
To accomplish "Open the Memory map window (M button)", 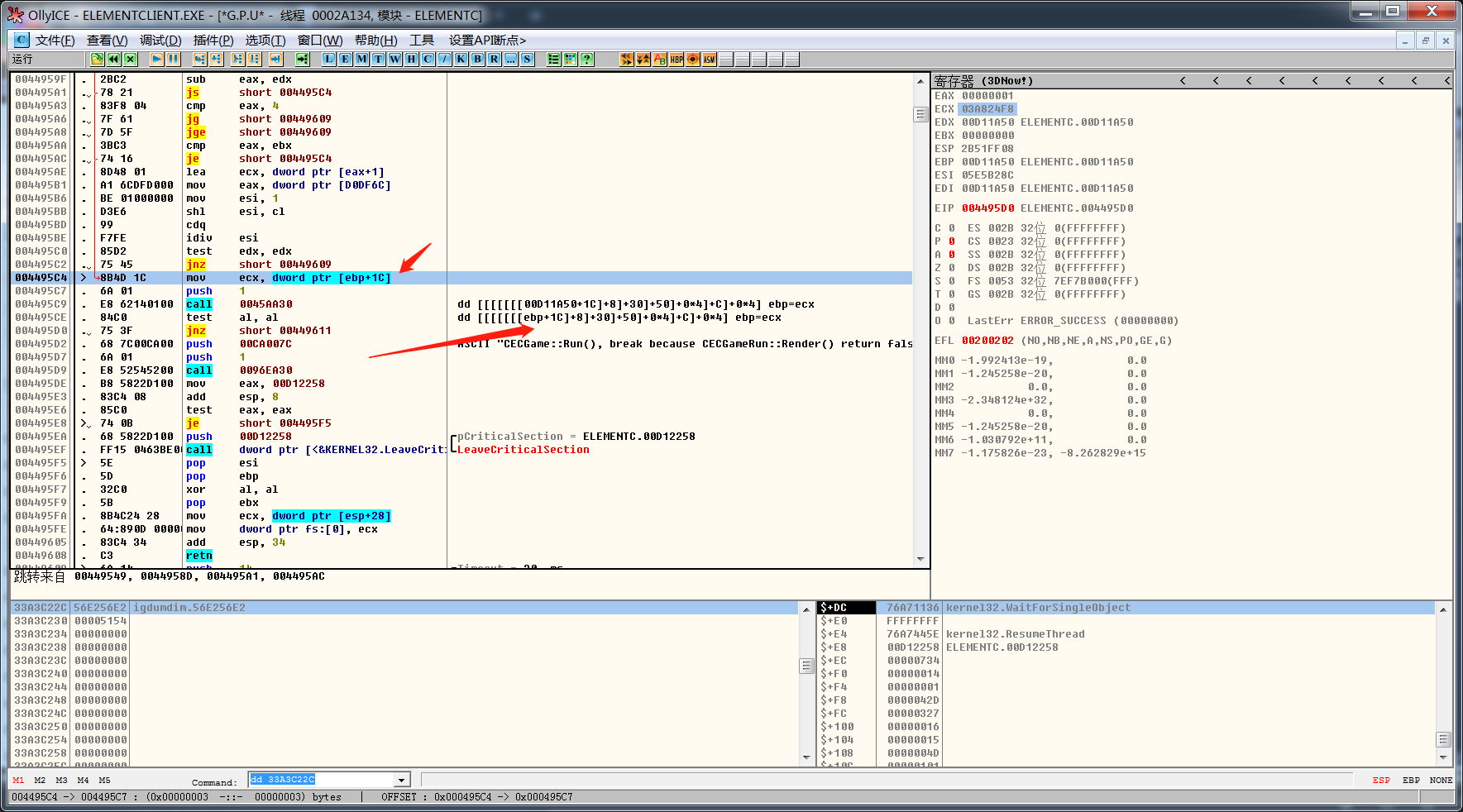I will 361,59.
